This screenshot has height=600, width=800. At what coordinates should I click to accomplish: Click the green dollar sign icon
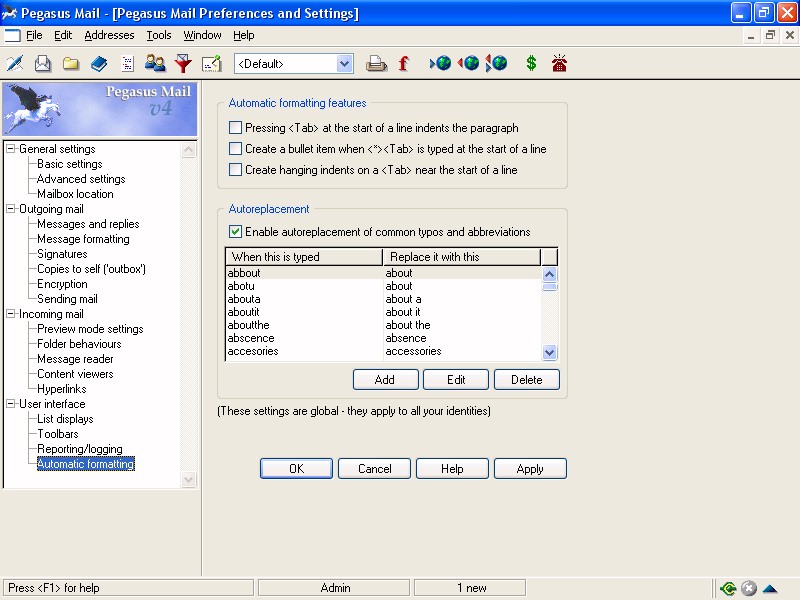[531, 63]
